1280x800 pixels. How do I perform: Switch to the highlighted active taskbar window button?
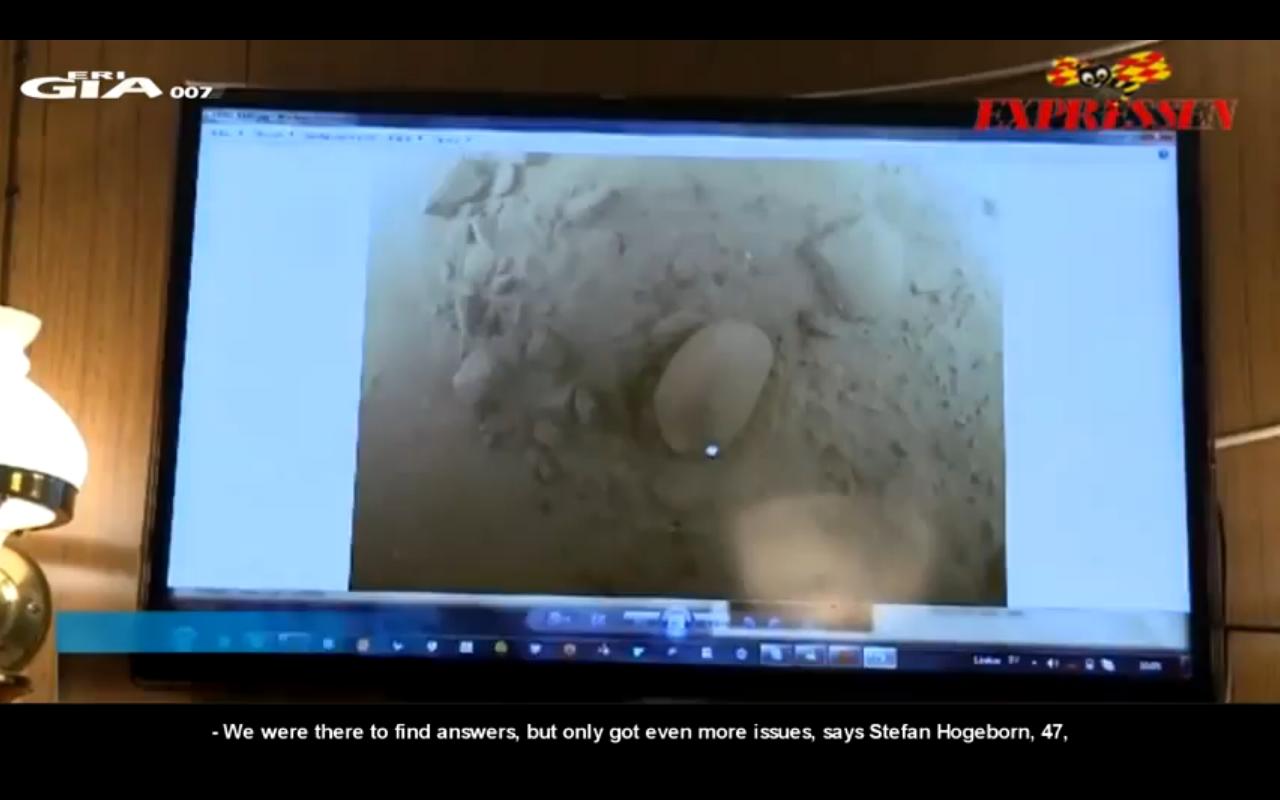click(x=880, y=657)
